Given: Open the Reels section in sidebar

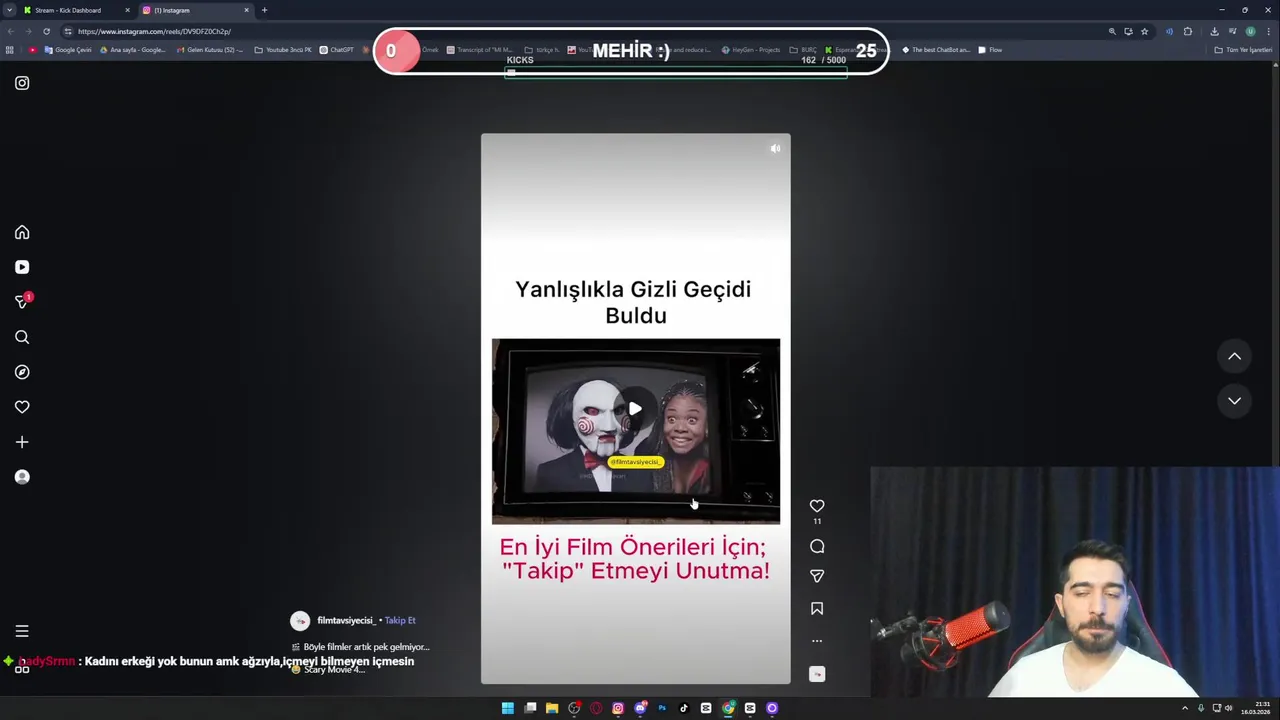Looking at the screenshot, I should pos(22,267).
